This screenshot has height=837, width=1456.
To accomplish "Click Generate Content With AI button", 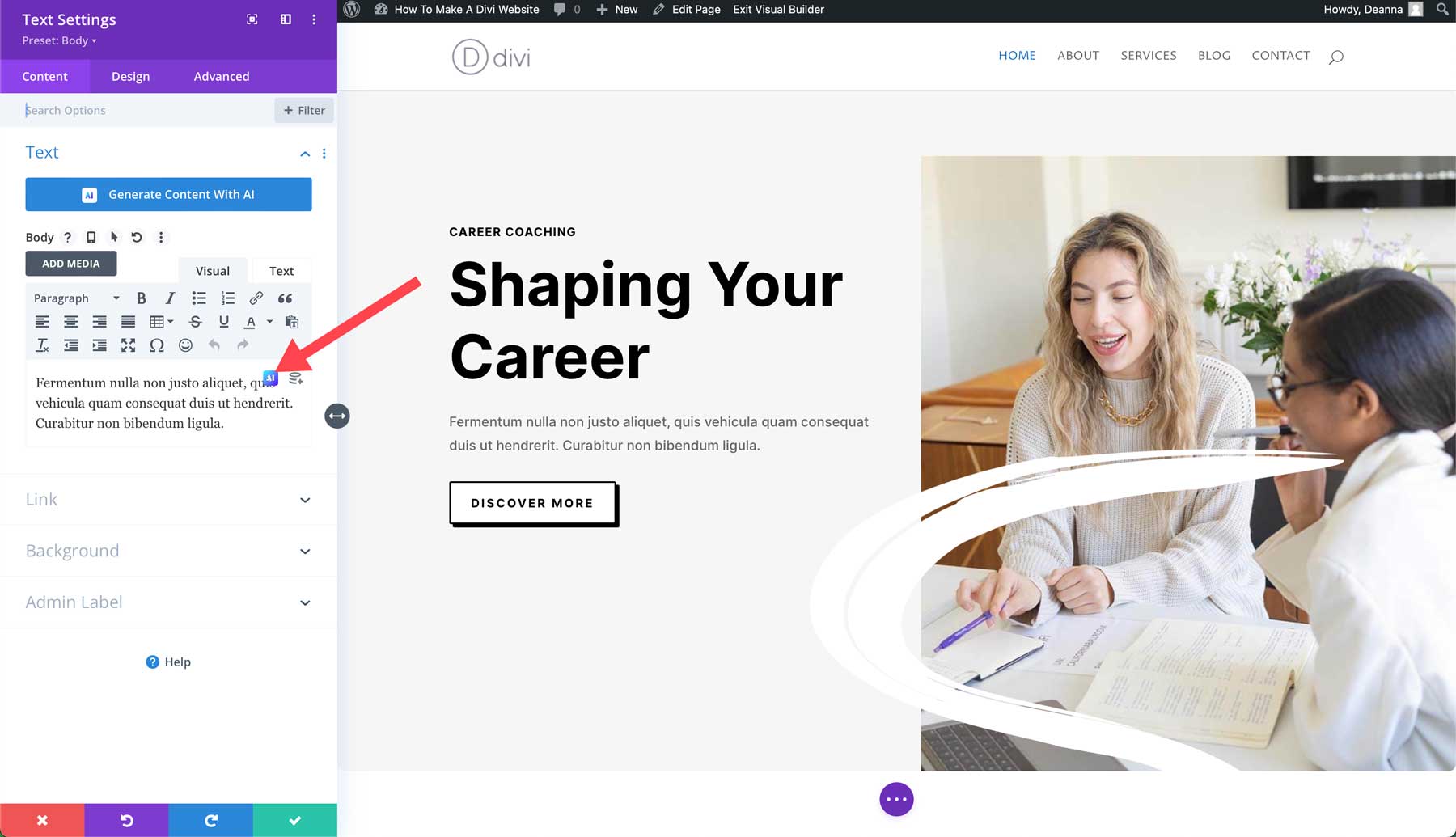I will point(168,194).
